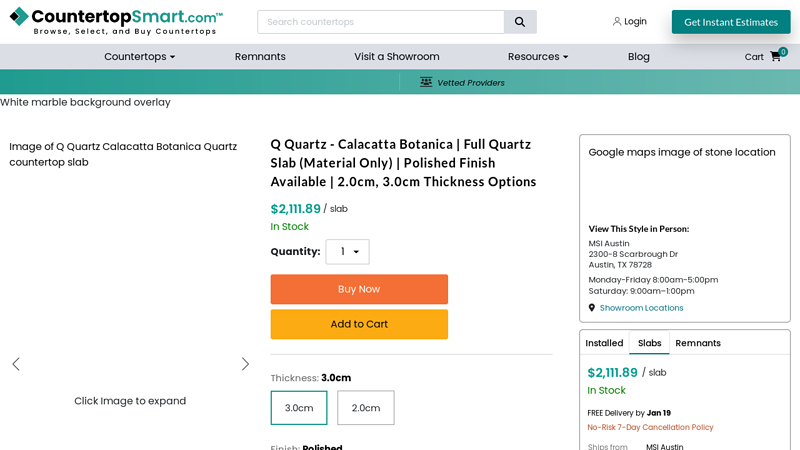800x450 pixels.
Task: Switch to the Installed tab
Action: tap(604, 343)
